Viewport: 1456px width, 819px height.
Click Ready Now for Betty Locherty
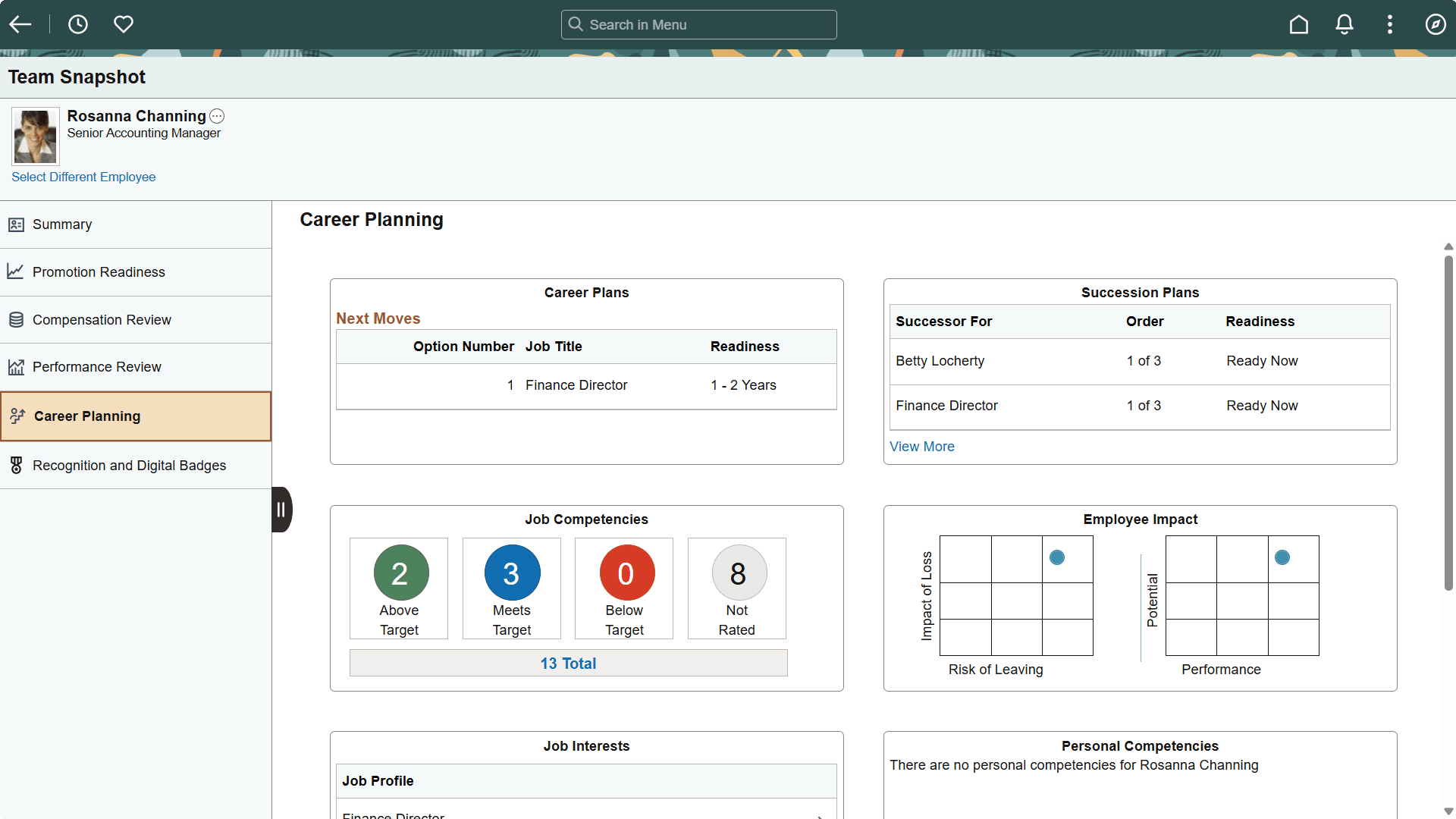pyautogui.click(x=1262, y=361)
